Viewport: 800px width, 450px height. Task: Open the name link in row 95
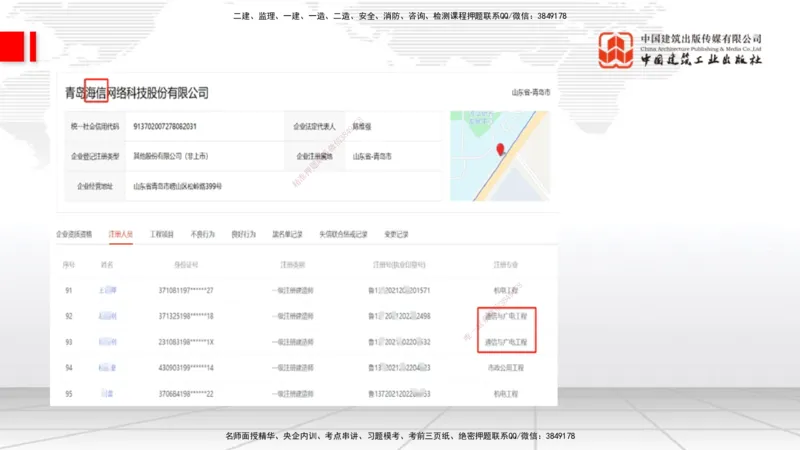click(107, 393)
